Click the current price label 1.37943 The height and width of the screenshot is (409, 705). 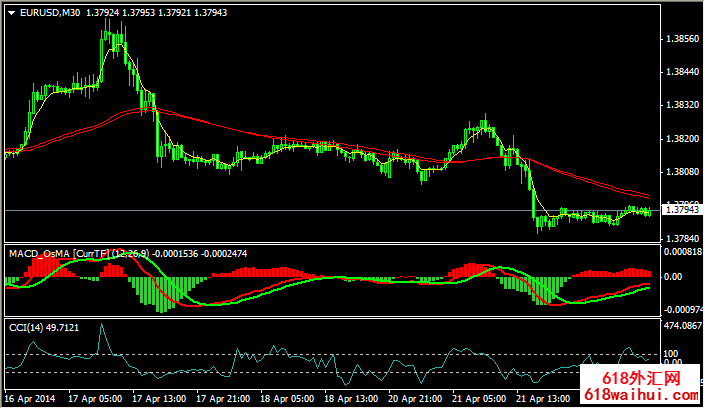[x=681, y=210]
